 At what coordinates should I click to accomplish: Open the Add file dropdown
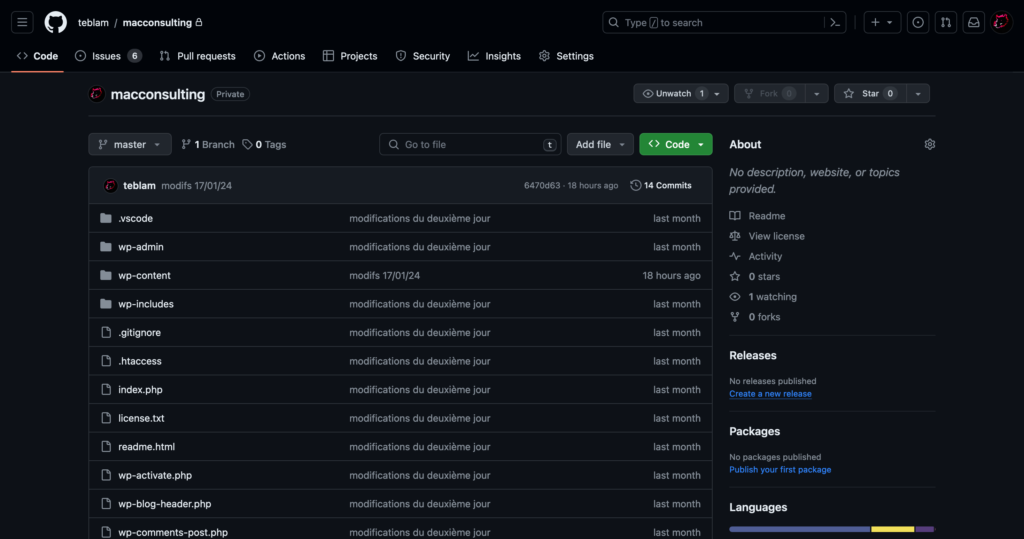600,144
